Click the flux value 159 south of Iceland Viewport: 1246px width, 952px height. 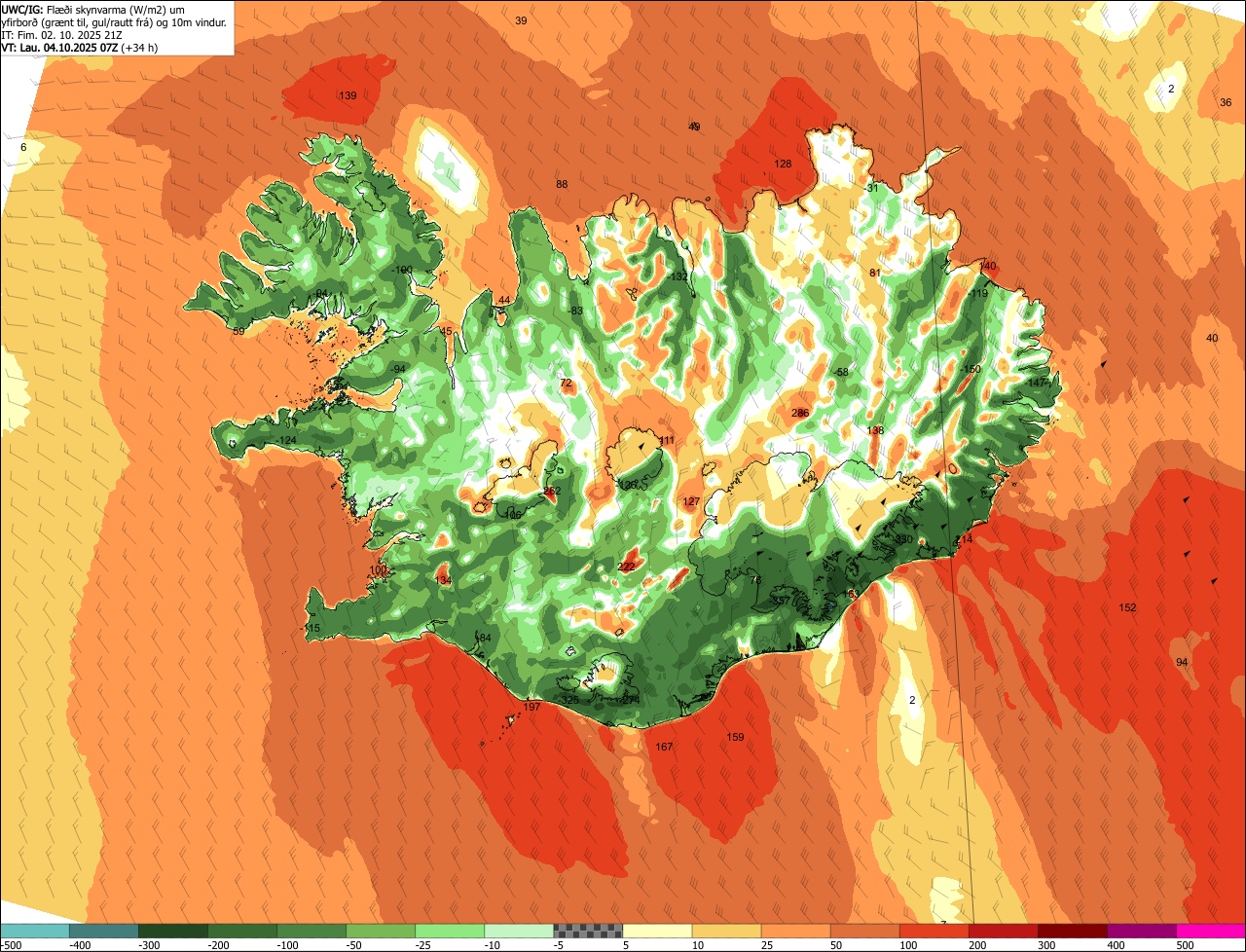pos(736,737)
